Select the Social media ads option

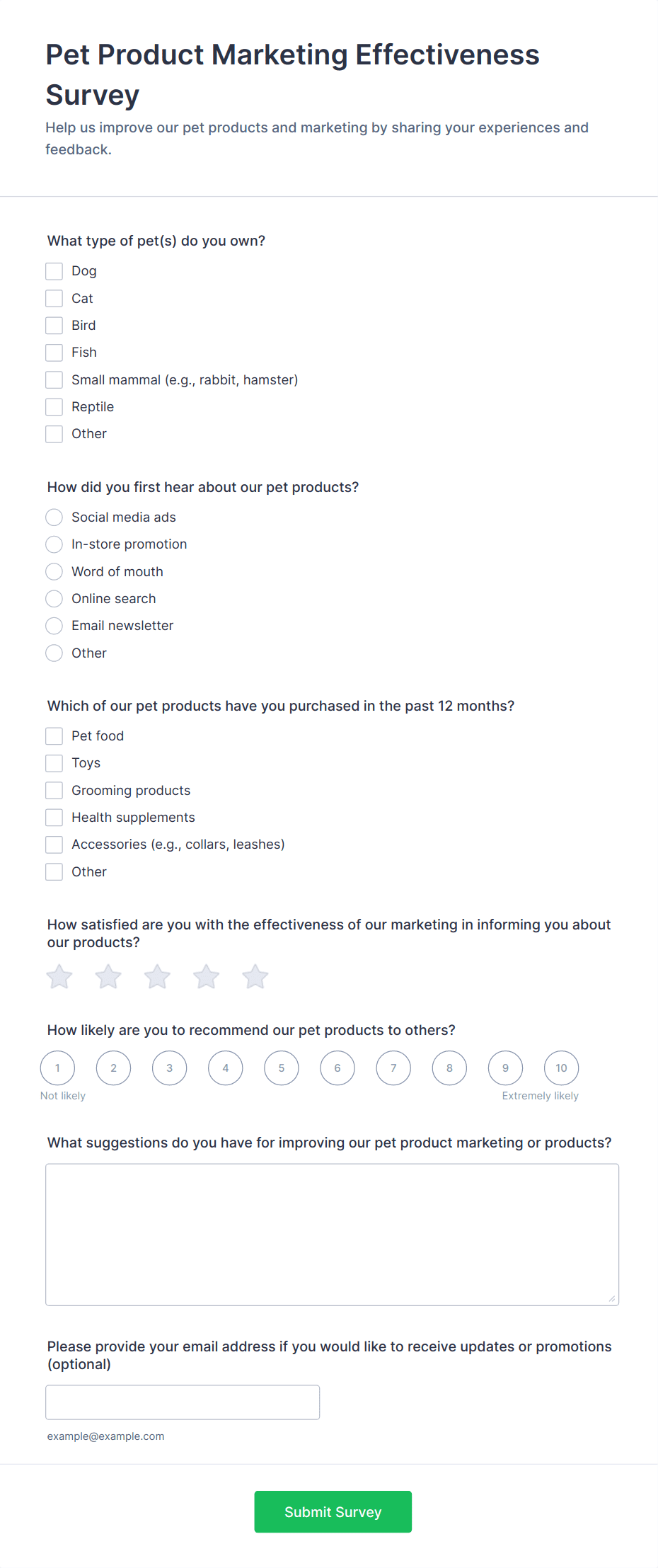[54, 517]
